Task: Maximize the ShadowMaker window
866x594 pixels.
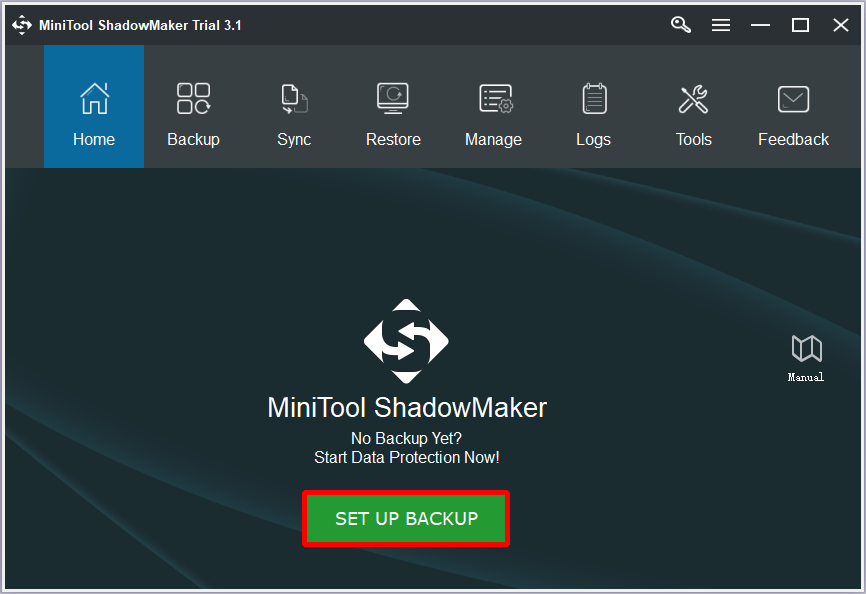Action: tap(800, 25)
